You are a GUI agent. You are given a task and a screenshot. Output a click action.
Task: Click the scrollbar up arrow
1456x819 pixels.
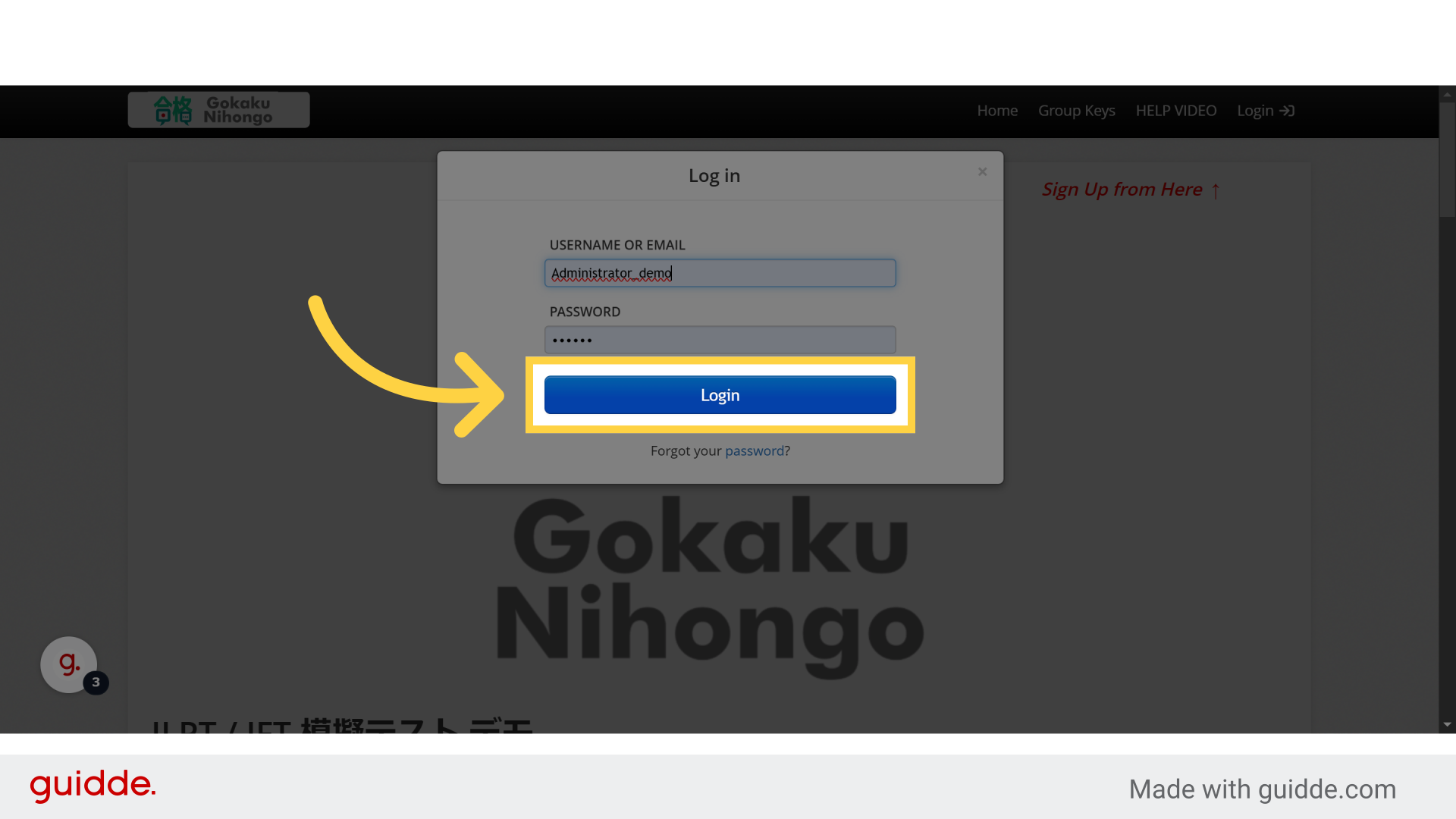pyautogui.click(x=1447, y=95)
